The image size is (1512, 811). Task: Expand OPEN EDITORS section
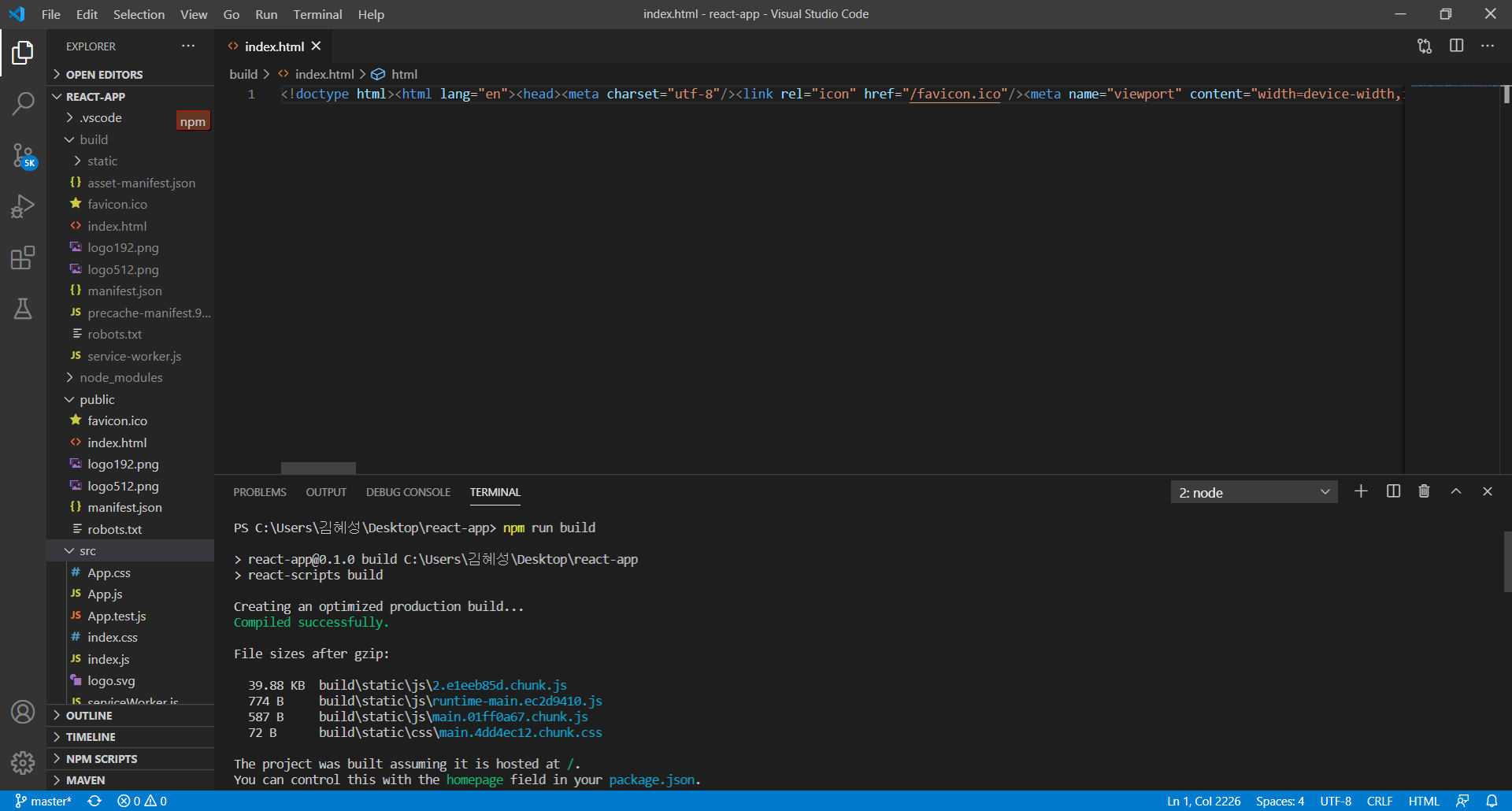pos(131,74)
